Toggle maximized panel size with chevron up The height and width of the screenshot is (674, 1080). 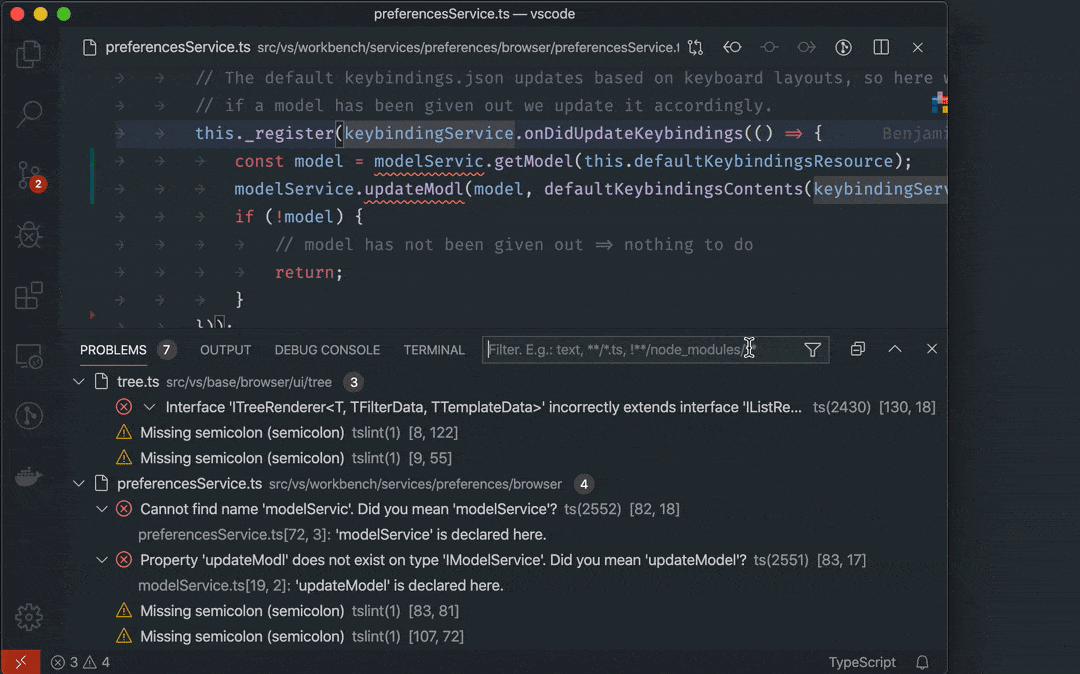895,349
